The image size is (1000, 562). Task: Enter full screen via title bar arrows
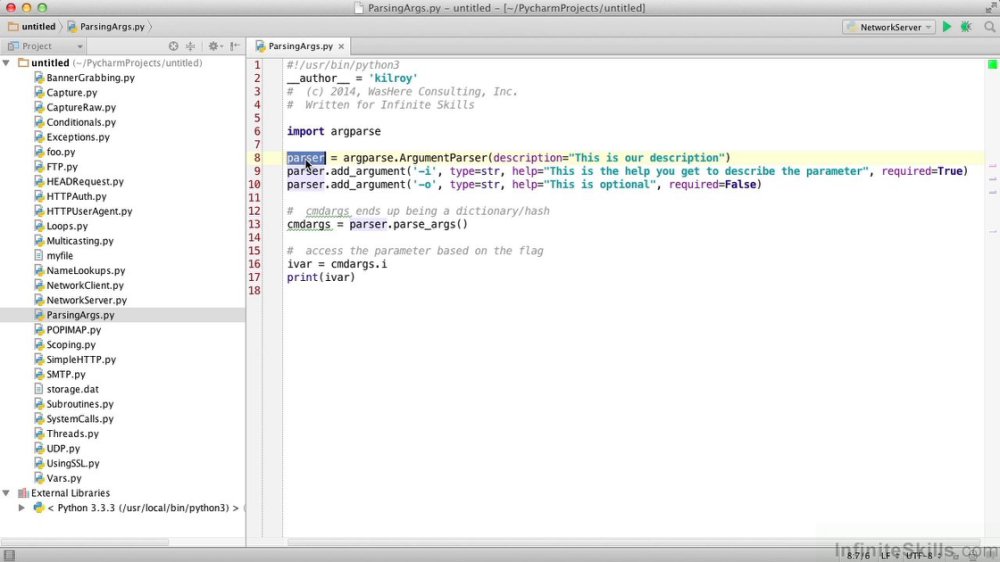click(990, 8)
